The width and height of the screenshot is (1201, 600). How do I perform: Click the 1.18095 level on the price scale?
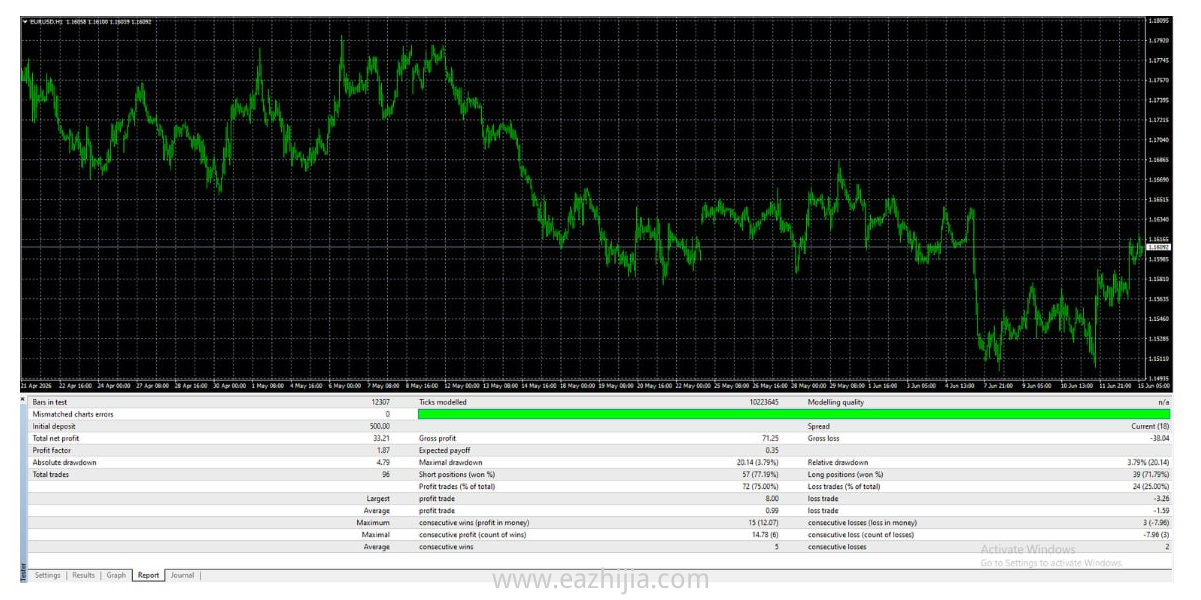coord(1159,20)
